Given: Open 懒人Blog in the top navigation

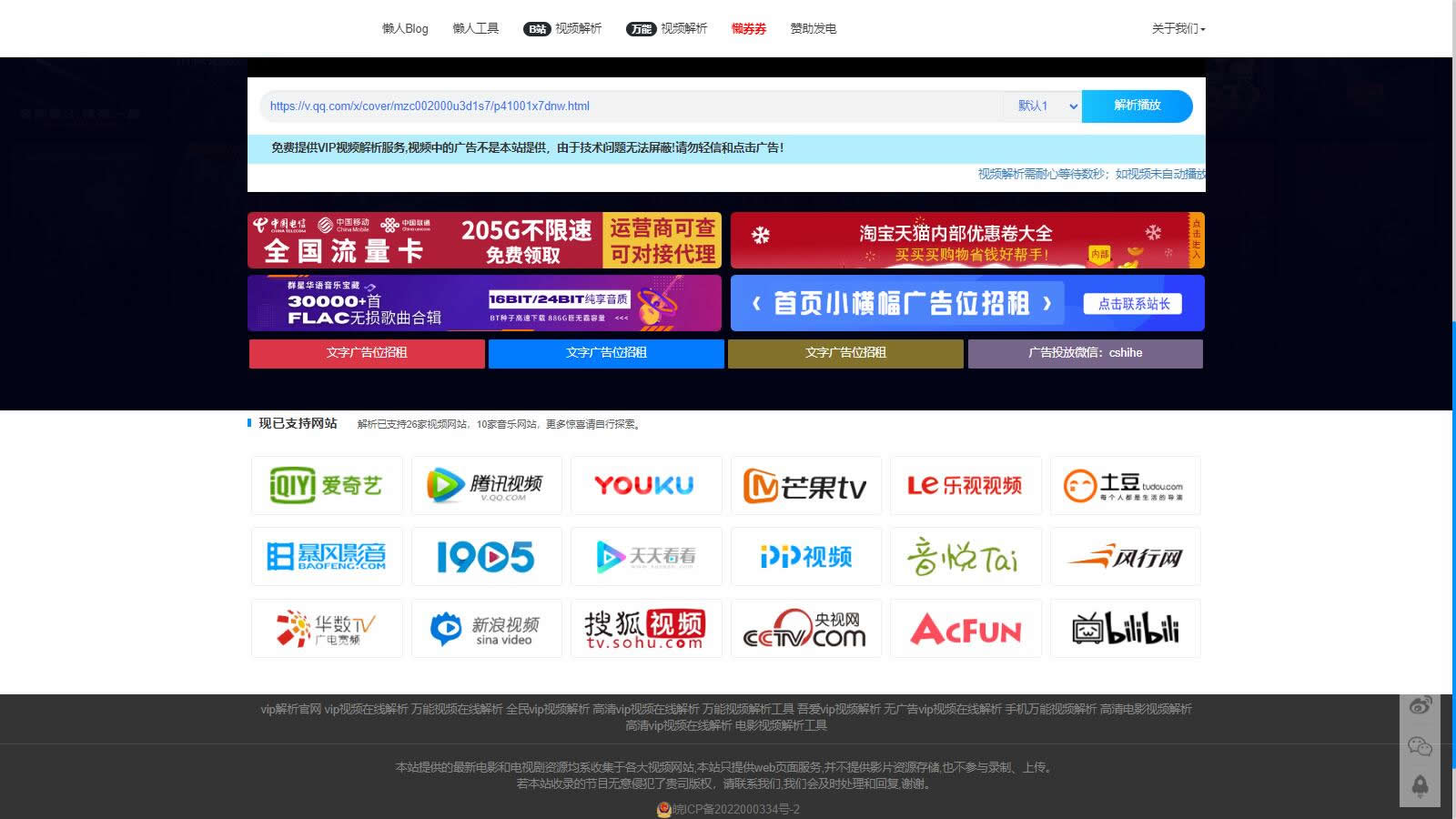Looking at the screenshot, I should [x=405, y=28].
